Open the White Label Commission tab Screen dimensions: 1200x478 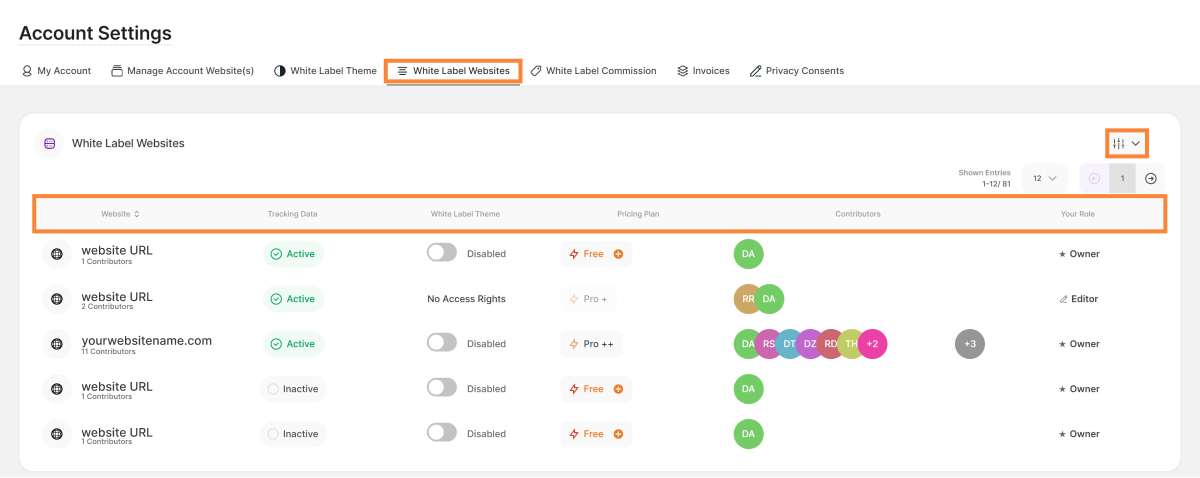coord(593,71)
